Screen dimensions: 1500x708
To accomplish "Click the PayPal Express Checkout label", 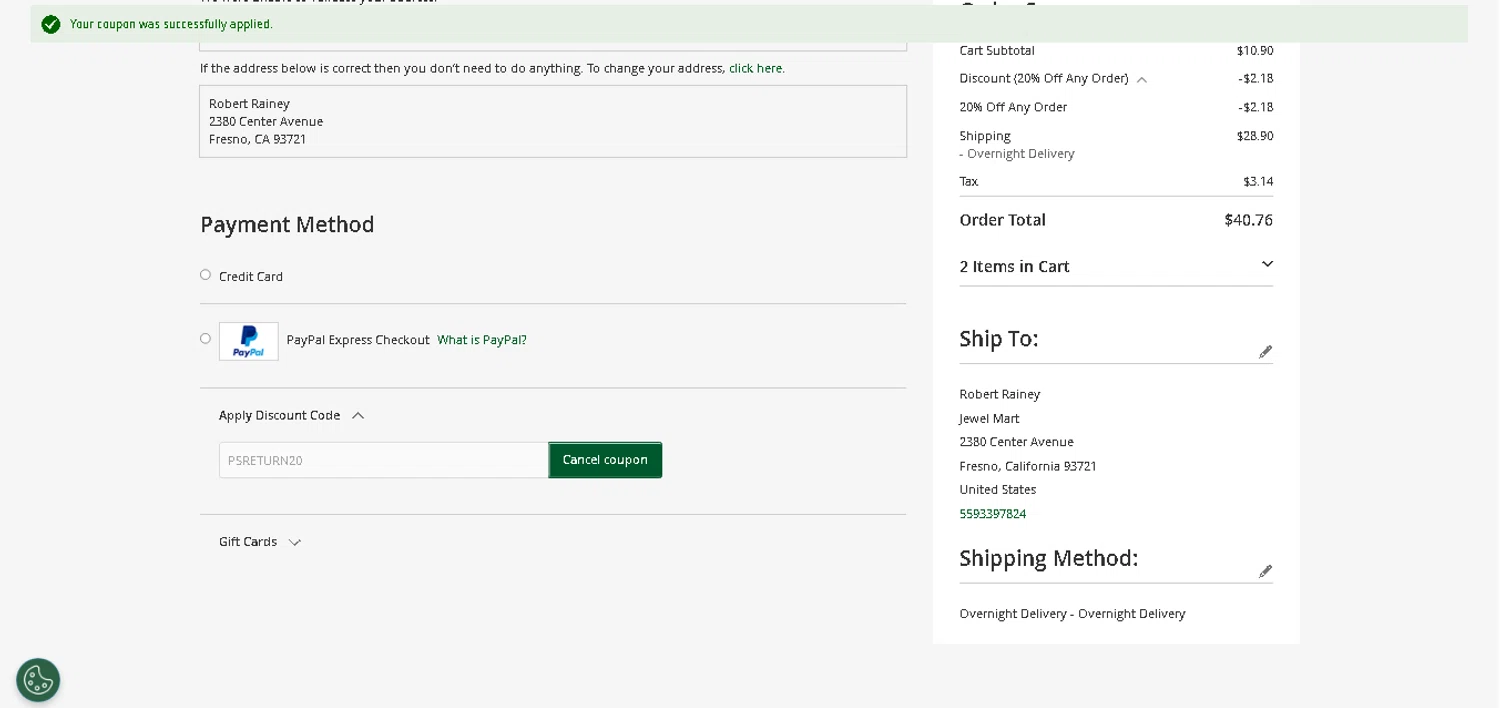I will point(358,340).
